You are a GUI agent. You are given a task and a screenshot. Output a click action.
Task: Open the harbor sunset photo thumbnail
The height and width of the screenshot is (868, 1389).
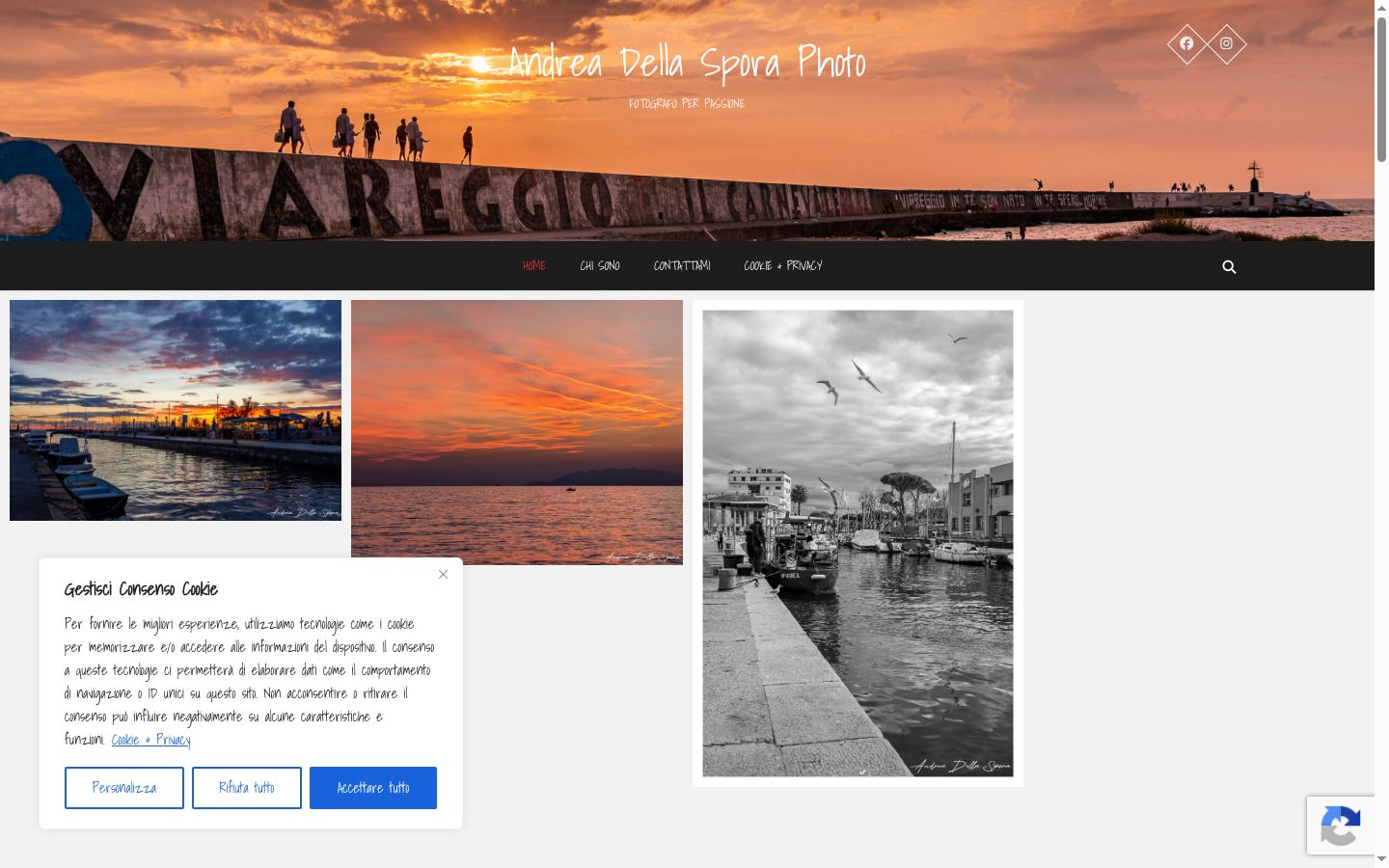pos(176,410)
